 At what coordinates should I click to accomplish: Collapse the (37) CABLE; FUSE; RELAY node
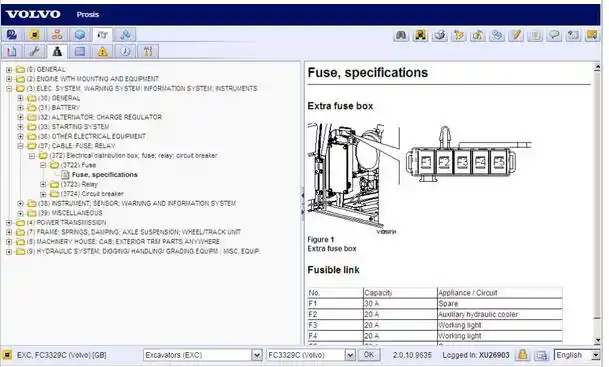[21, 146]
